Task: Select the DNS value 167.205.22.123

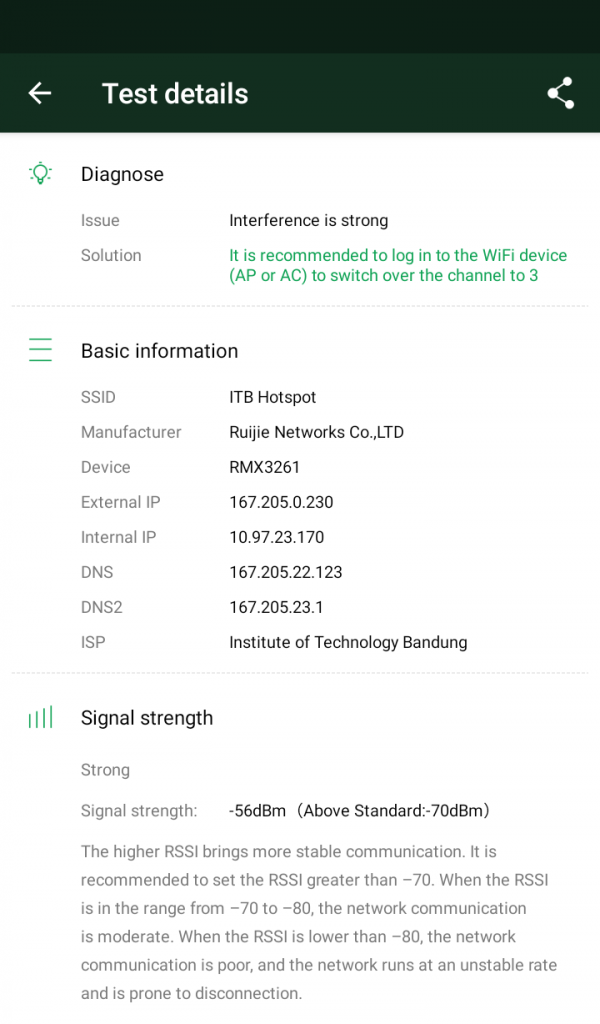Action: tap(285, 572)
